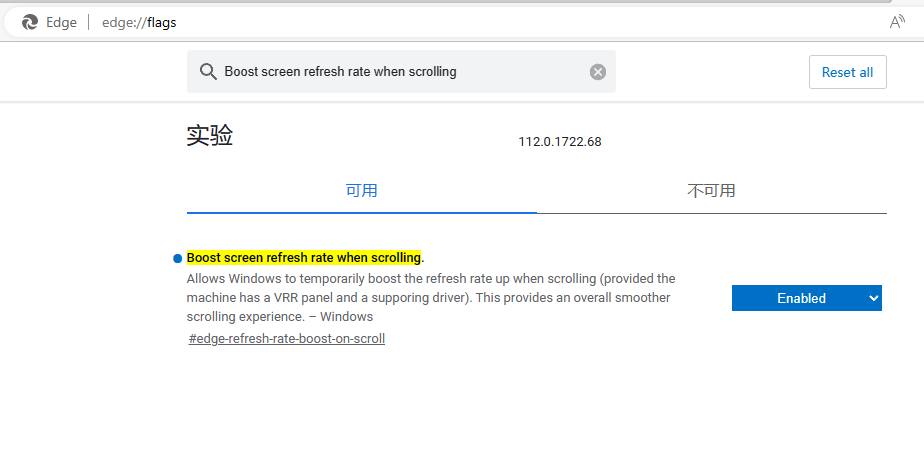
Task: Open the Enabled dropdown for refresh rate flag
Action: 801,298
